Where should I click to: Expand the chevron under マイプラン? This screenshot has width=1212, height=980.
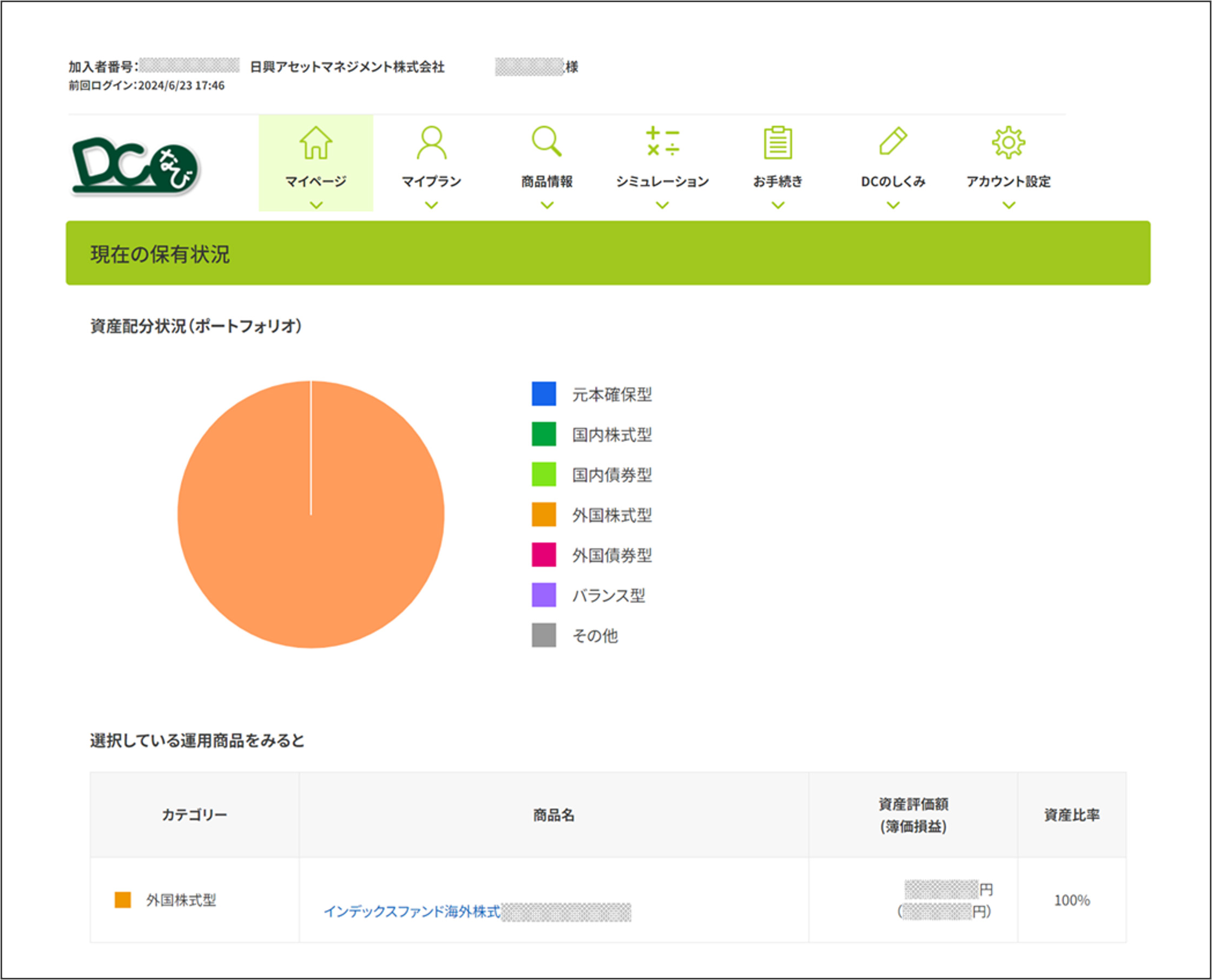(431, 205)
